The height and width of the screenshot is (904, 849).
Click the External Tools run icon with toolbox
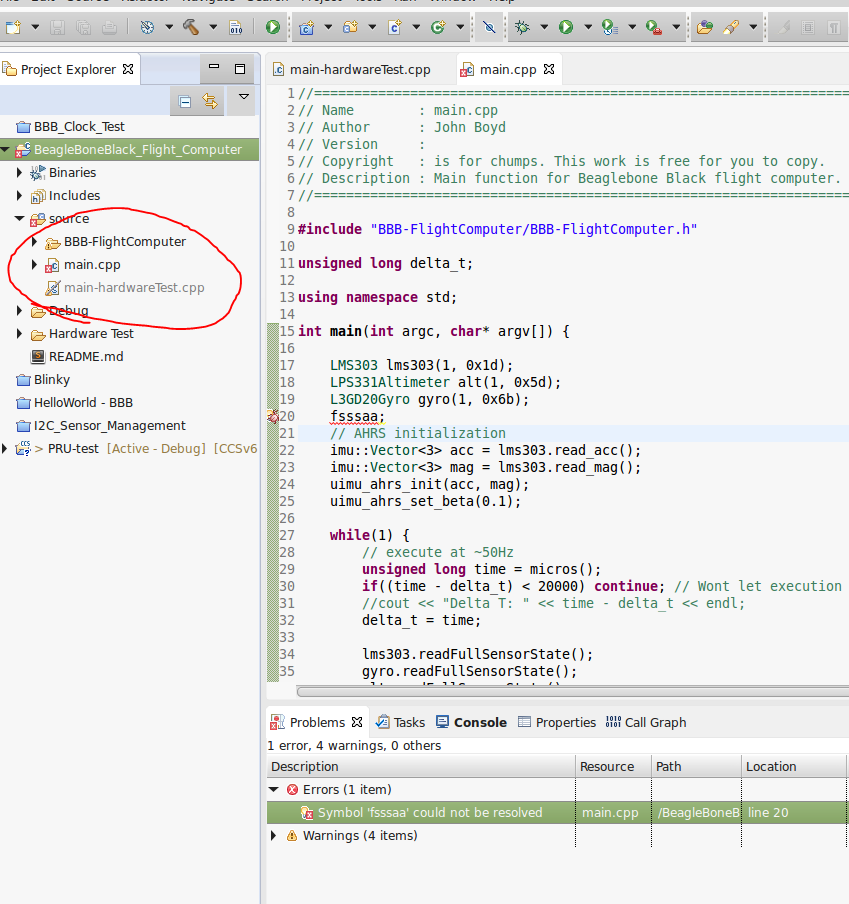(654, 27)
